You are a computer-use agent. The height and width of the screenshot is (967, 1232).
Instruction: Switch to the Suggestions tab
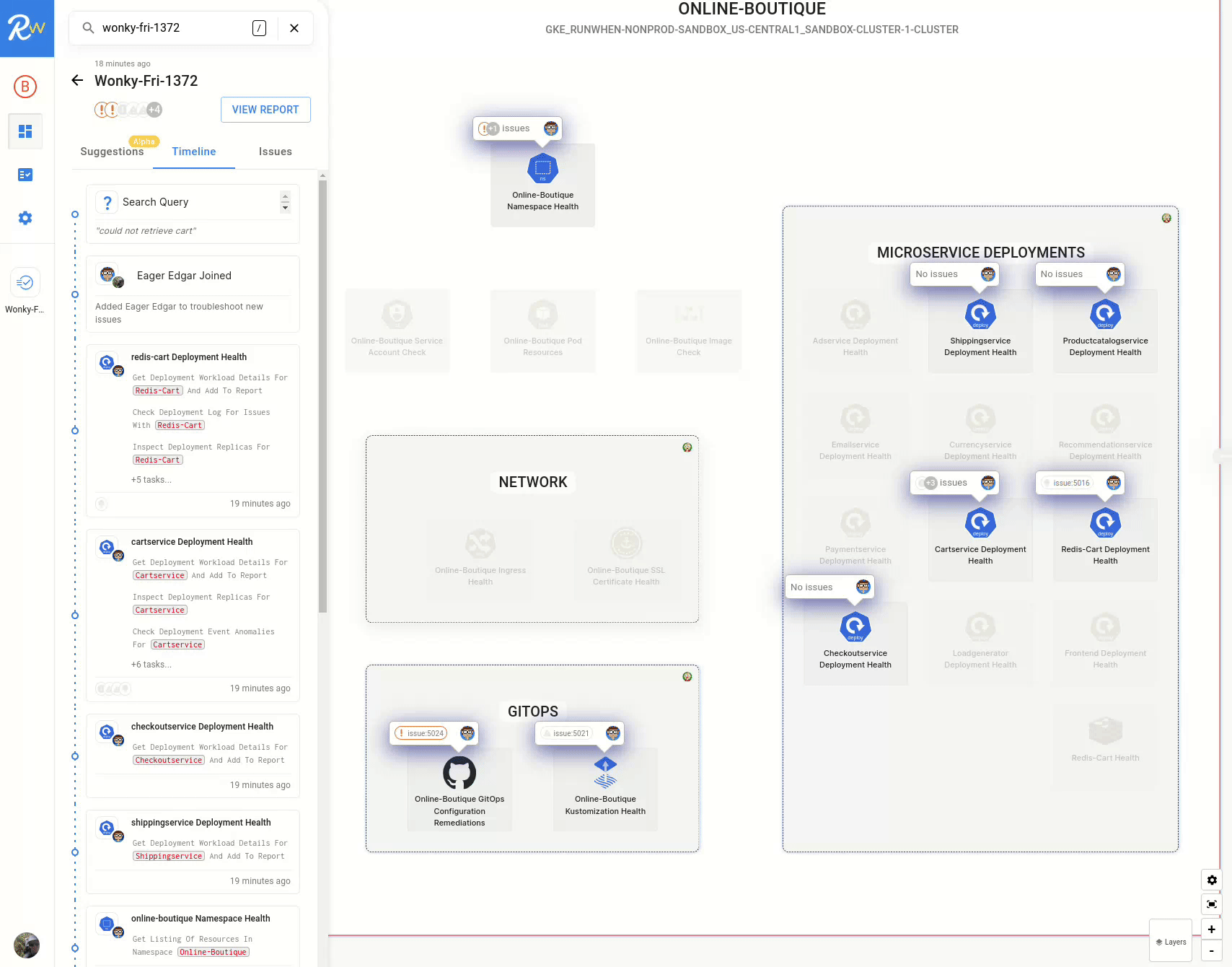pos(112,152)
